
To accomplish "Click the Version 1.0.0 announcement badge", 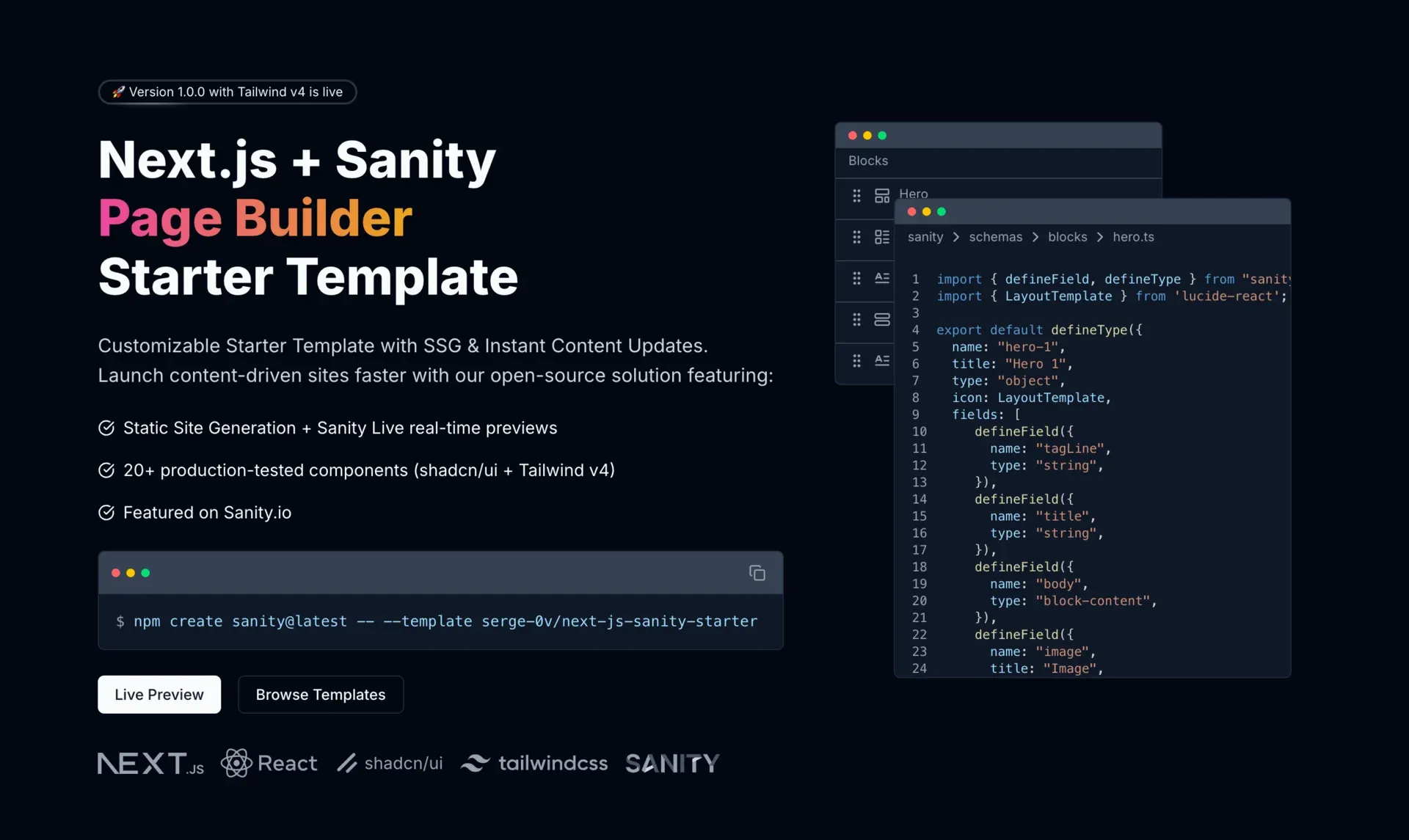I will [x=227, y=92].
